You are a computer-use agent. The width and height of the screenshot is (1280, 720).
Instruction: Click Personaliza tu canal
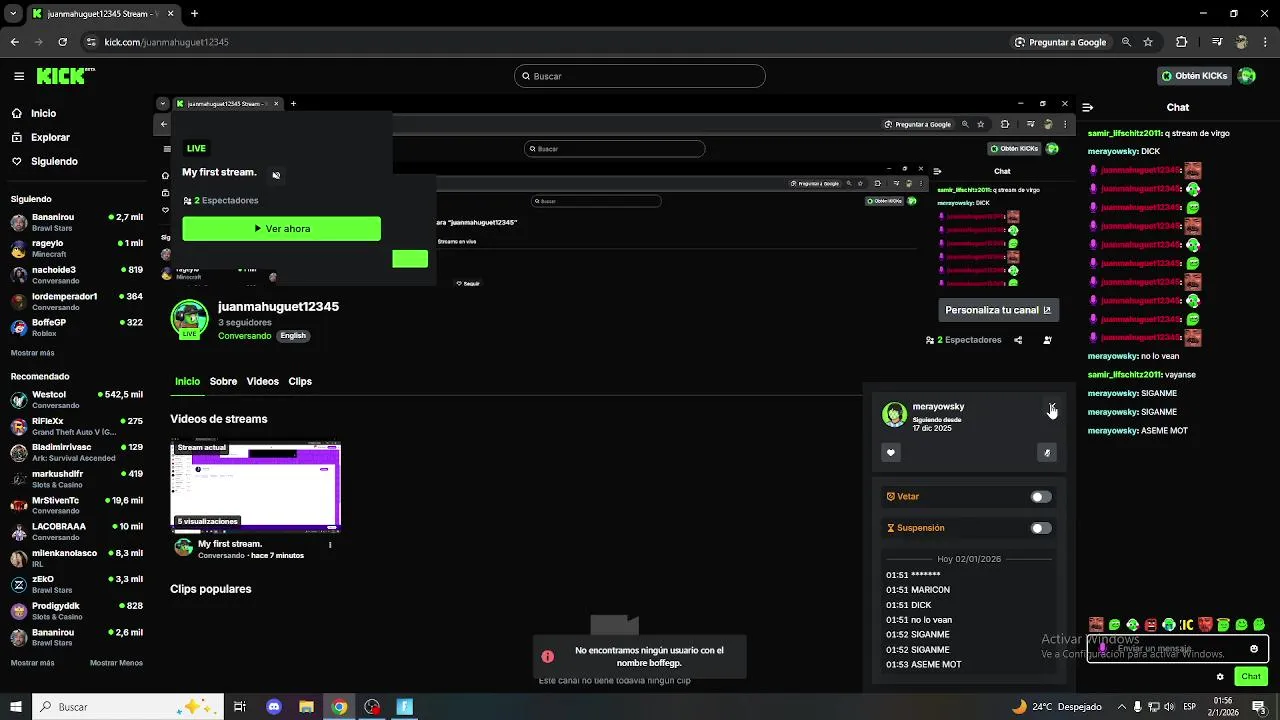pyautogui.click(x=998, y=310)
